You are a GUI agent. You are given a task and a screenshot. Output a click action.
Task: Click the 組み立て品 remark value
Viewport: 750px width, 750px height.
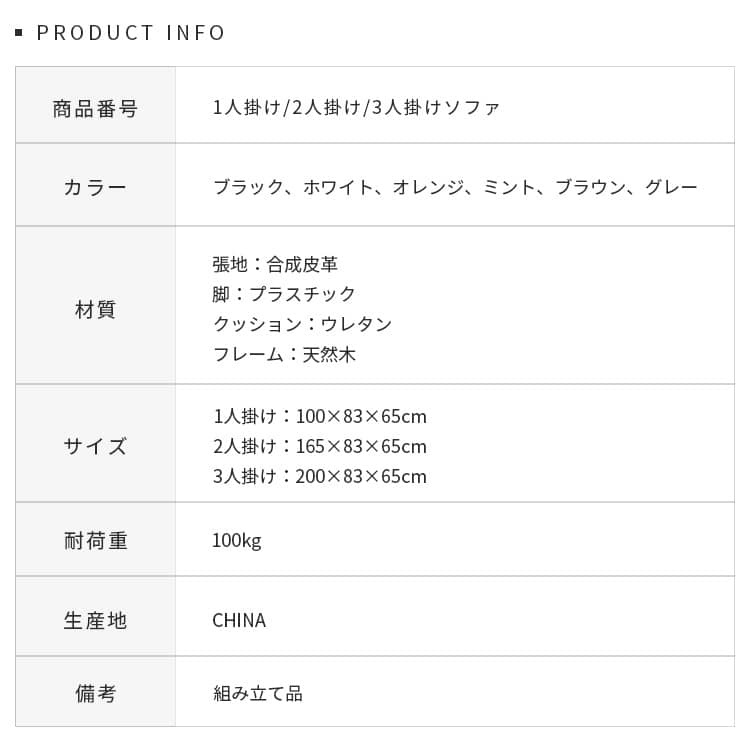[x=257, y=693]
